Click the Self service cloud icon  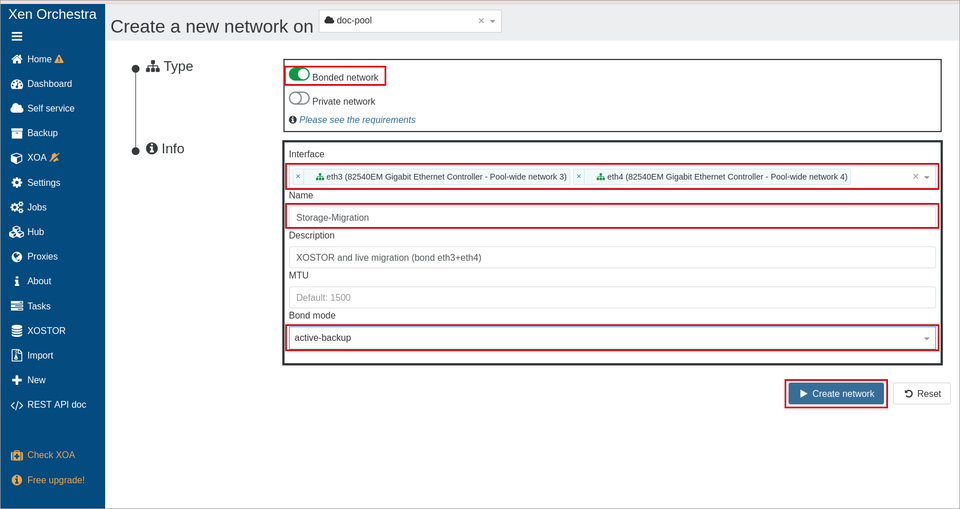17,108
